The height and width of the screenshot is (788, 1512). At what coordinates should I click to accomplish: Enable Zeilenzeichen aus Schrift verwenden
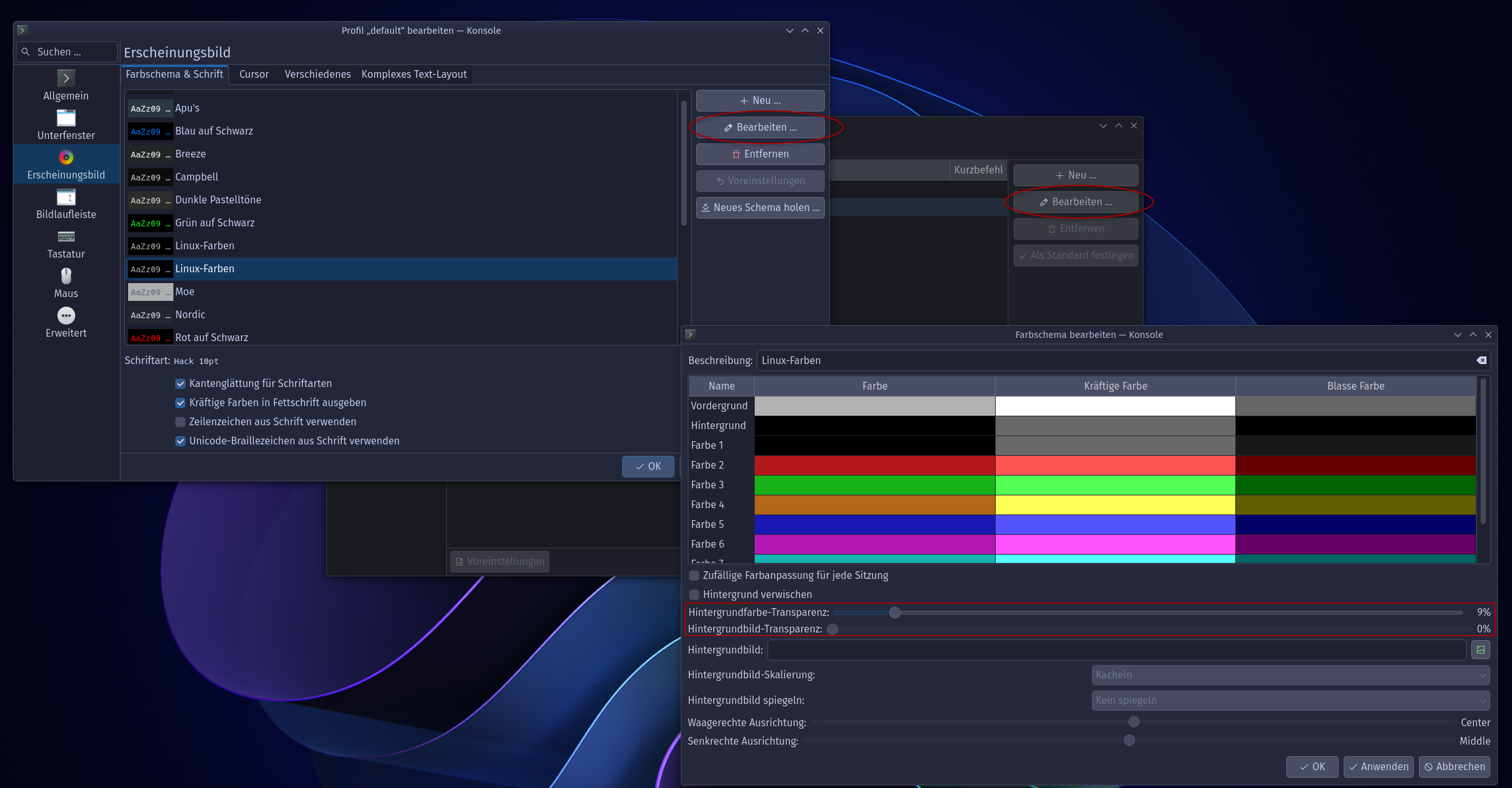pyautogui.click(x=180, y=421)
